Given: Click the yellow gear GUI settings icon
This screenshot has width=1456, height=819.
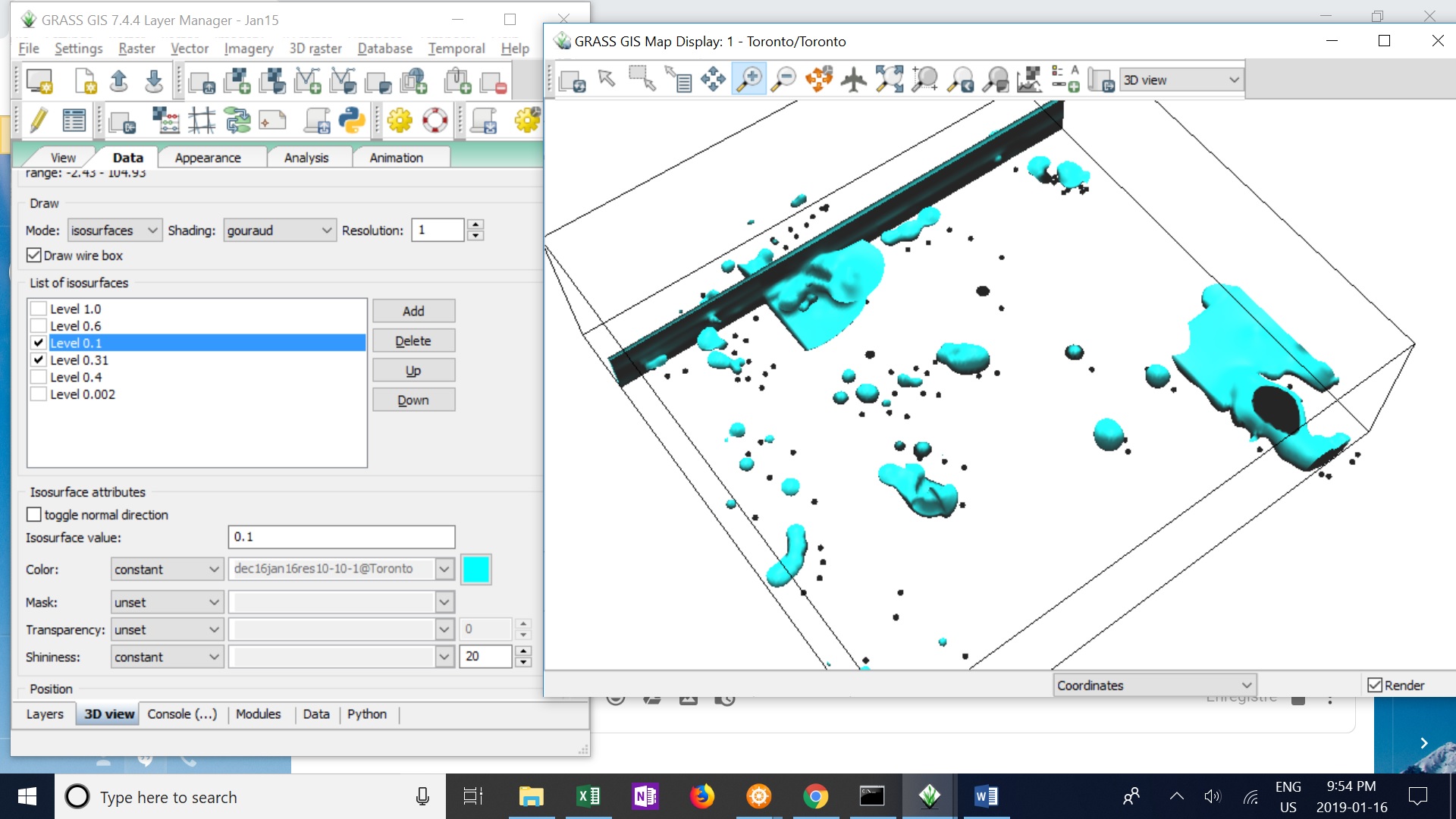Looking at the screenshot, I should point(400,121).
